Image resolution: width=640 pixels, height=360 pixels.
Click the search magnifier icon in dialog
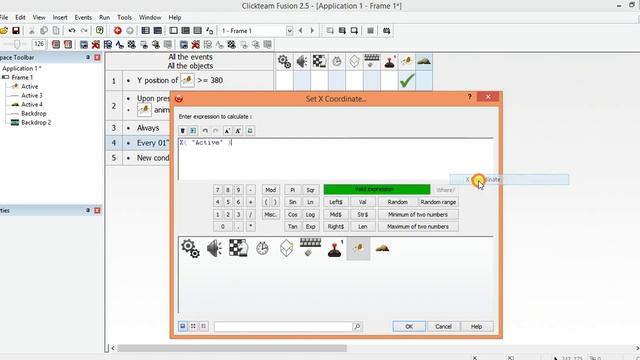[357, 327]
